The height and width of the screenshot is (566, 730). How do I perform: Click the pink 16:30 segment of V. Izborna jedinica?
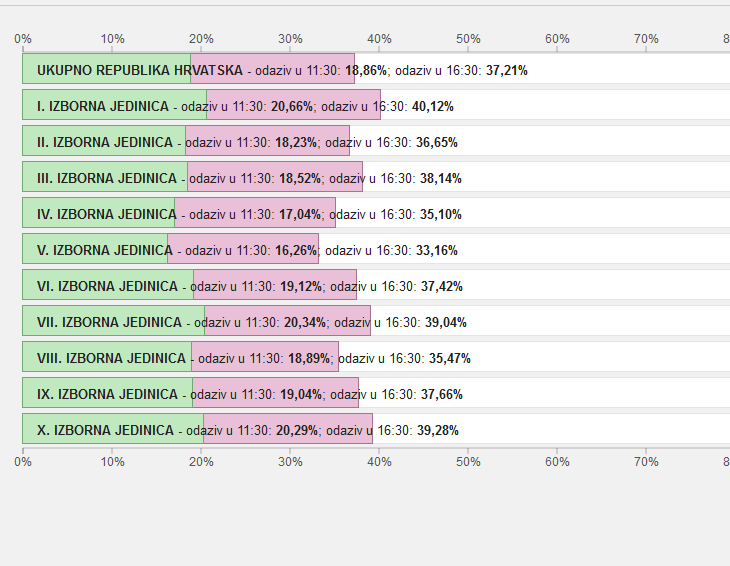click(x=243, y=249)
